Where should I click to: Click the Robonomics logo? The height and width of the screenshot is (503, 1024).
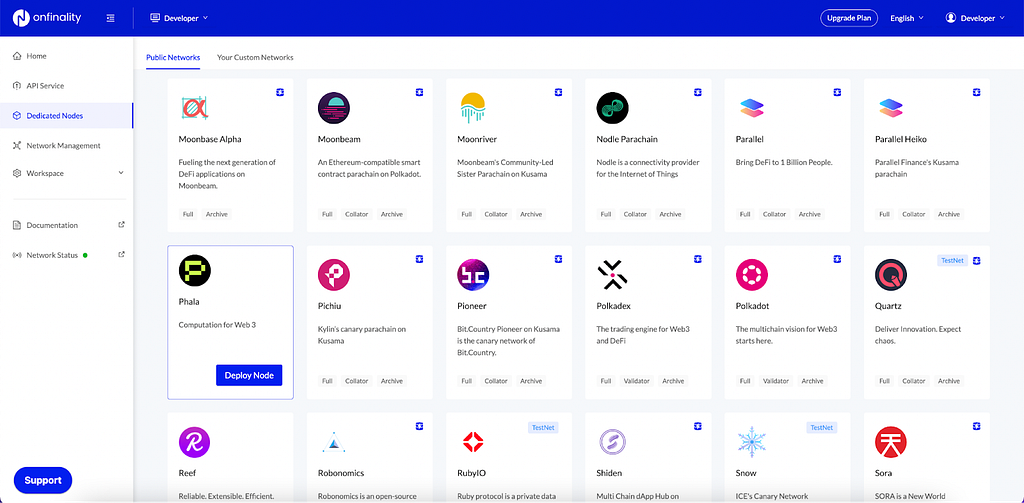(x=334, y=442)
